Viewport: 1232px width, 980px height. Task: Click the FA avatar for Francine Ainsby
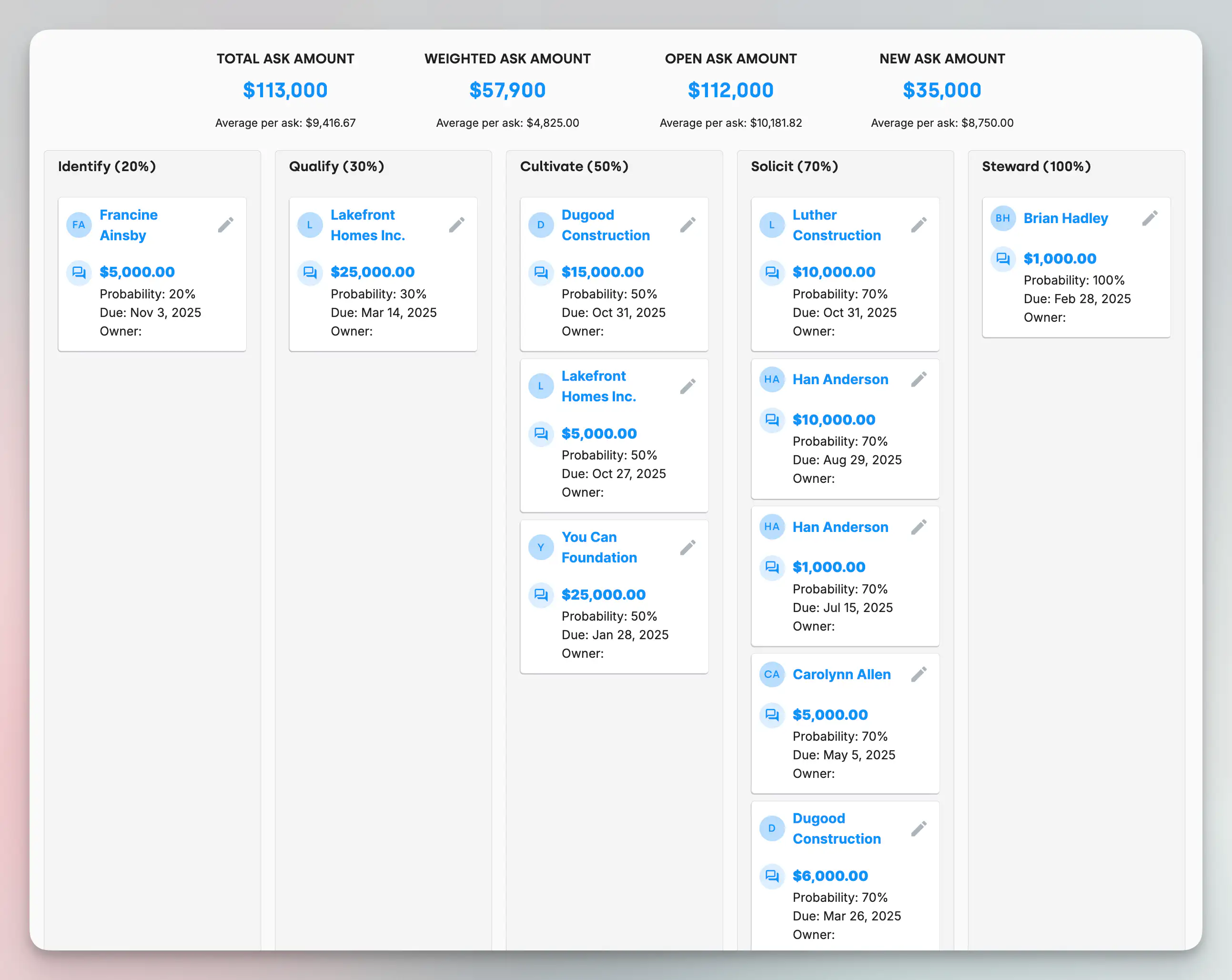tap(79, 225)
